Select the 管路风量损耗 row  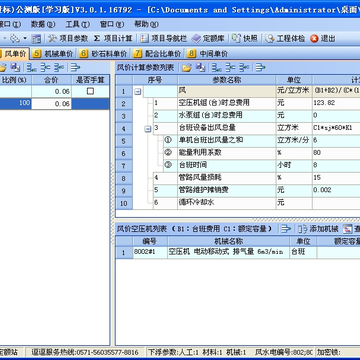(x=238, y=178)
